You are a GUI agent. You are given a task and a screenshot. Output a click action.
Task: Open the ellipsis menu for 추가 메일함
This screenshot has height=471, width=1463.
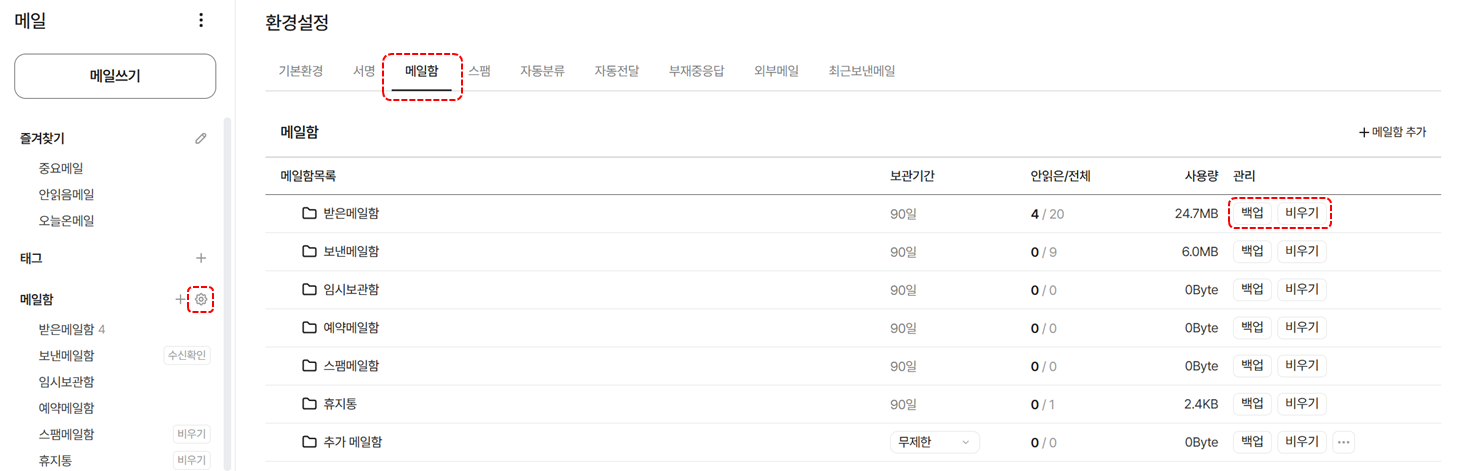[x=1343, y=442]
